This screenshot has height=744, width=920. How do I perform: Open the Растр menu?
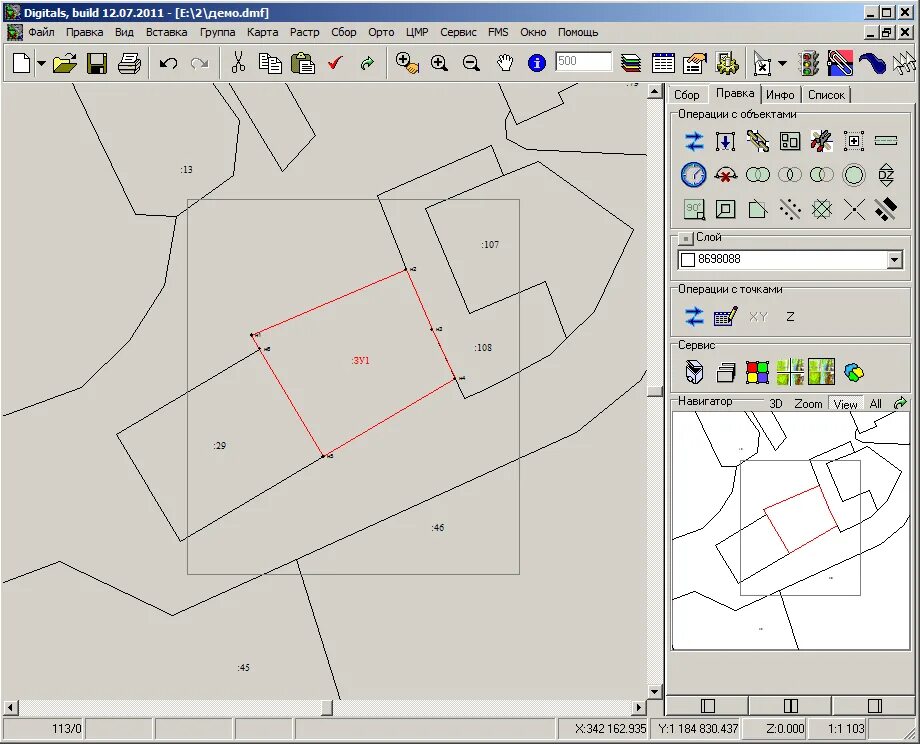[x=305, y=32]
